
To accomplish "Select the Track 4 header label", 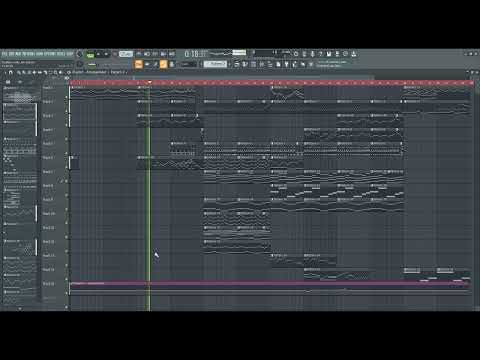I will (48, 130).
